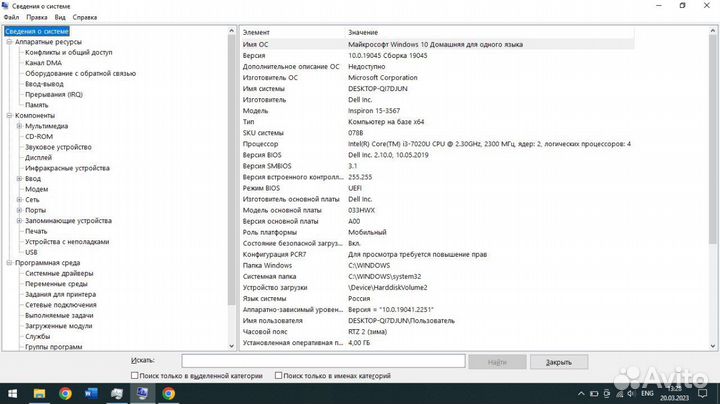
Task: Show hidden tray icons chevron
Action: point(581,394)
